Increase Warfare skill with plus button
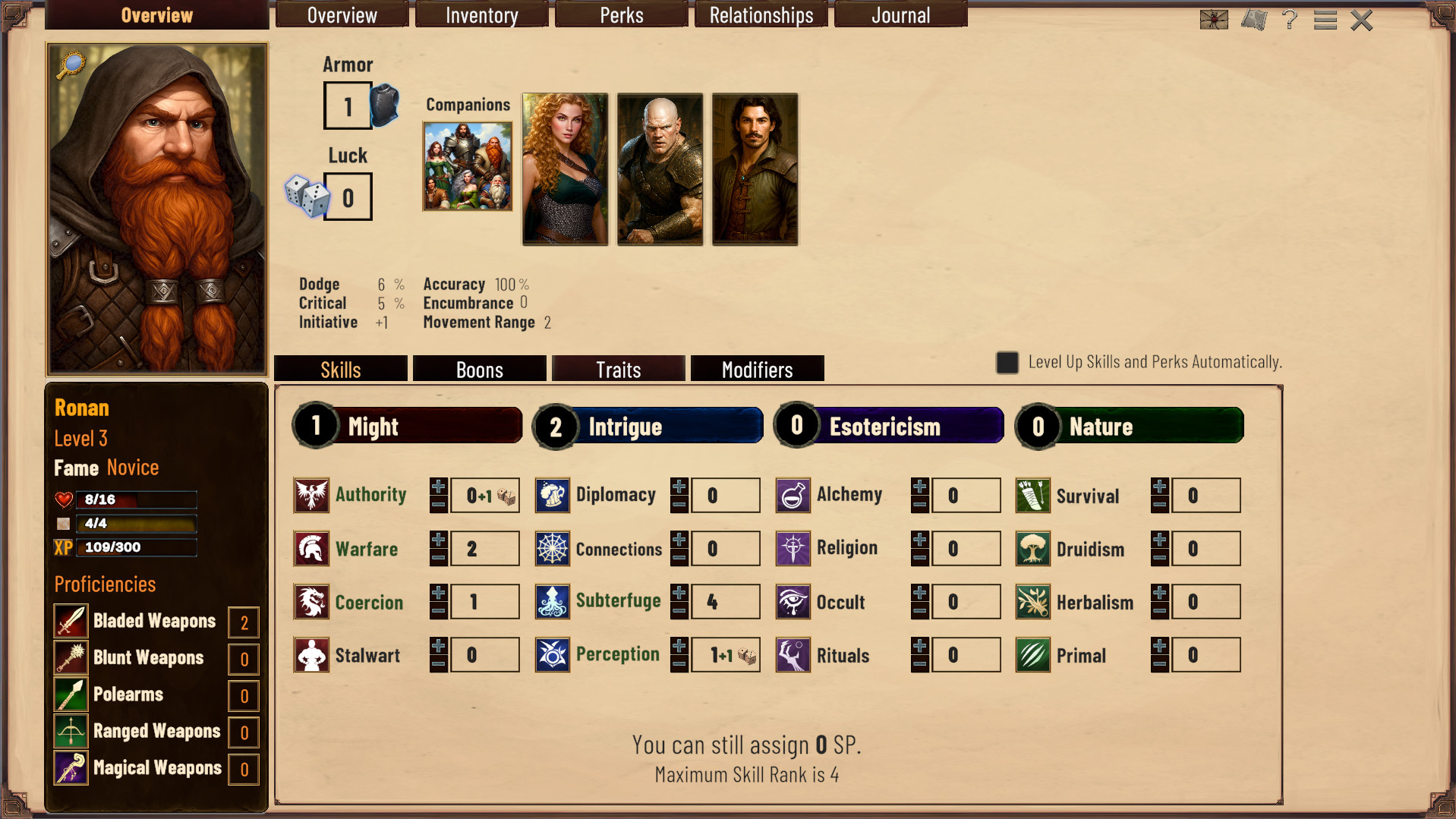Screen dimensions: 1456x819 [x=439, y=540]
